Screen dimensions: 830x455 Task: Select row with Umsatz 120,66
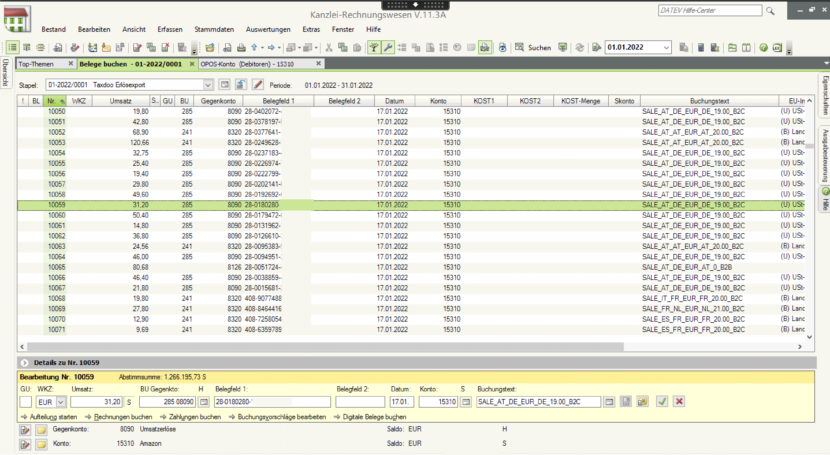click(x=411, y=143)
